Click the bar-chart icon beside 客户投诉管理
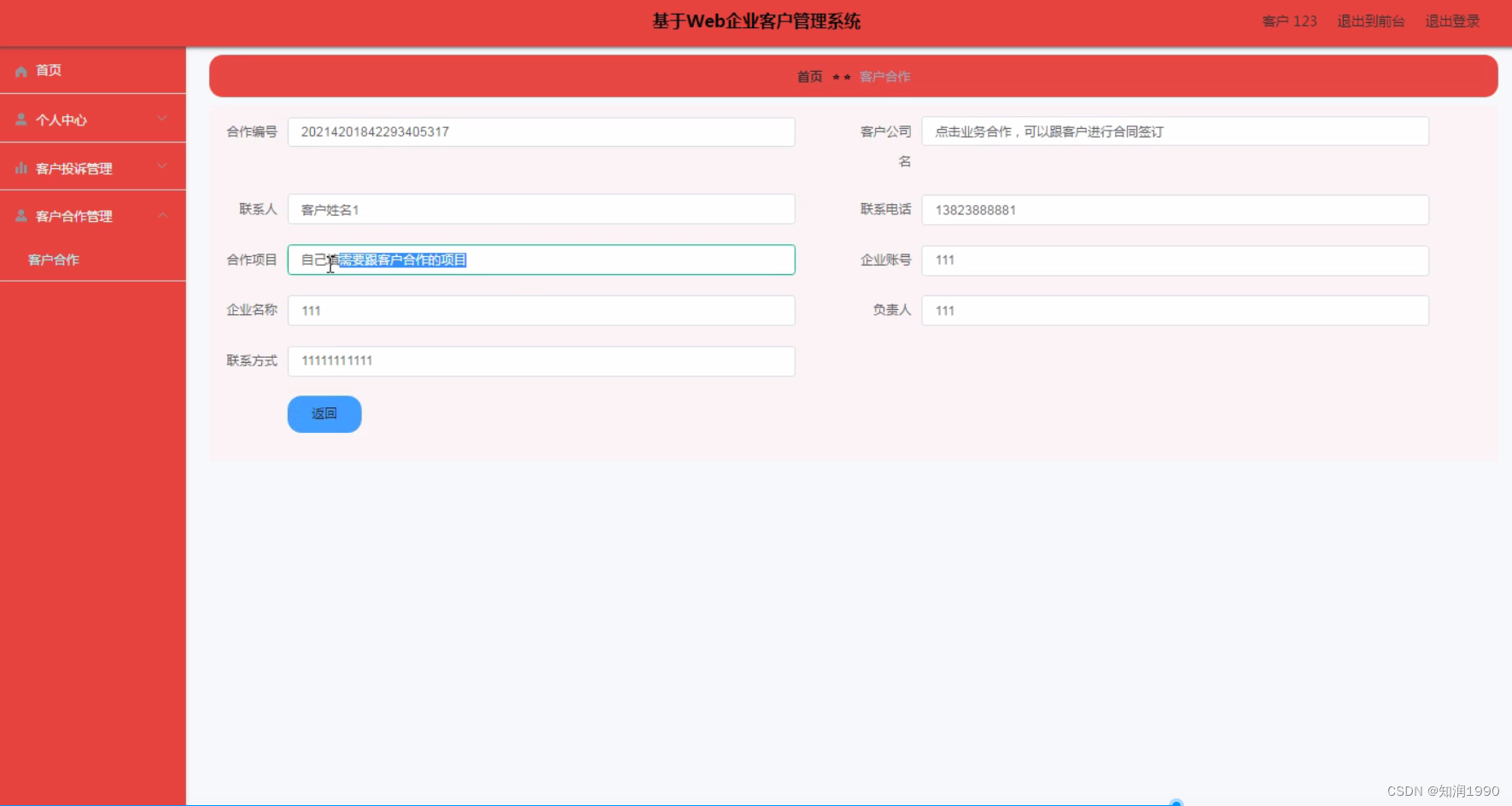 click(20, 167)
